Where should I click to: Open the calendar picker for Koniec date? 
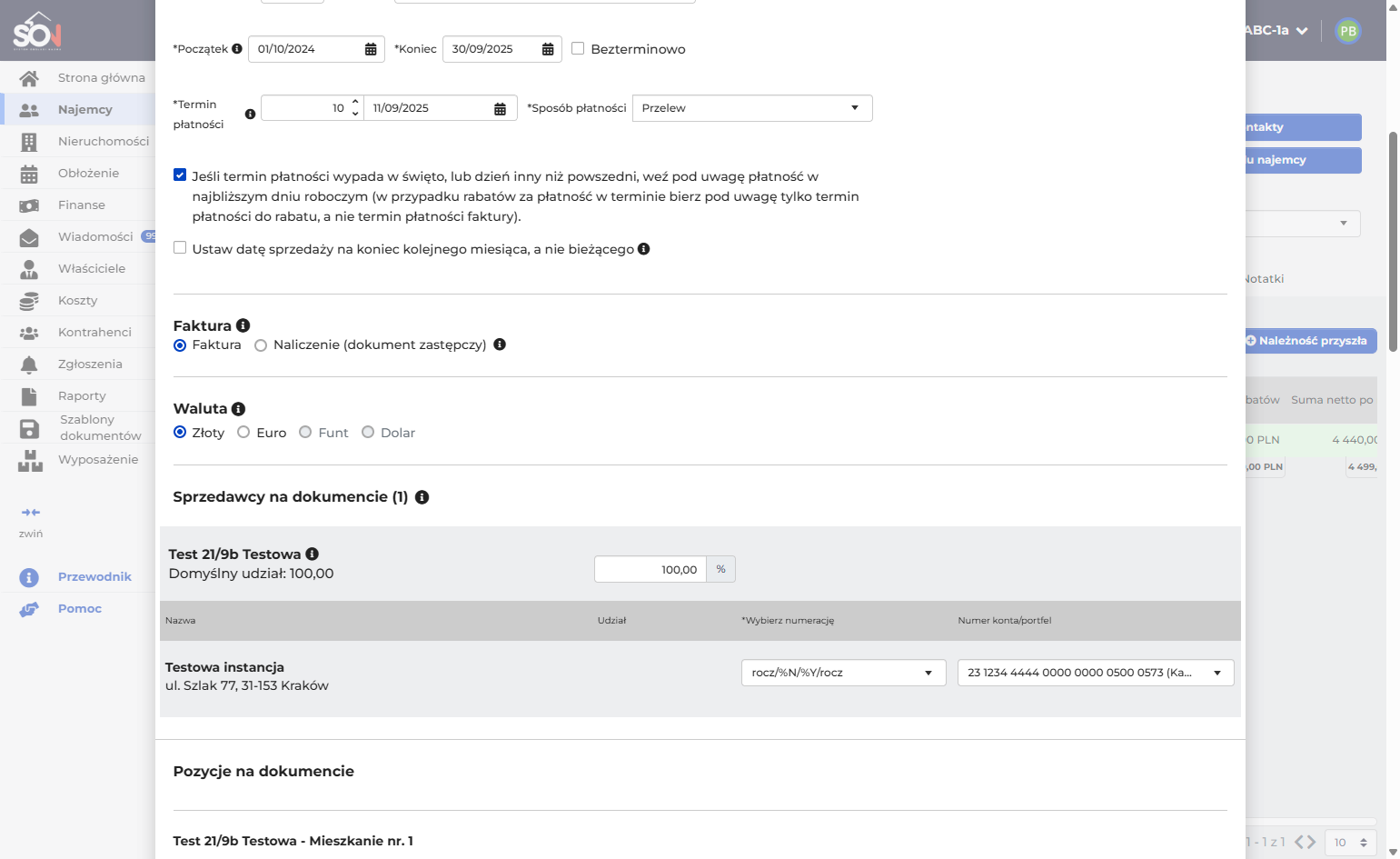(548, 49)
